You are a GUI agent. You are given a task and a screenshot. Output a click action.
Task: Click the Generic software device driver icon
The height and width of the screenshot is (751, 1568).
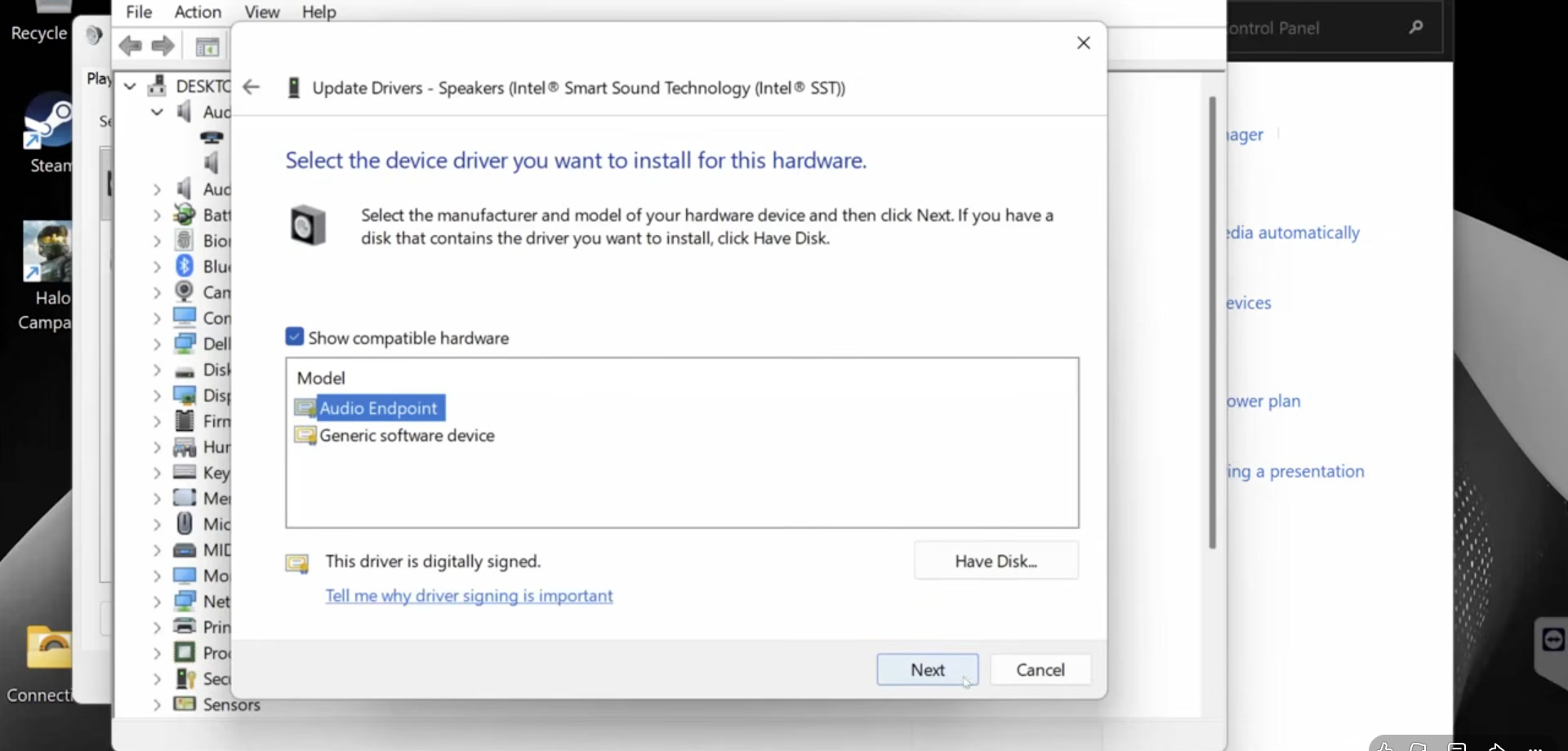click(x=305, y=435)
